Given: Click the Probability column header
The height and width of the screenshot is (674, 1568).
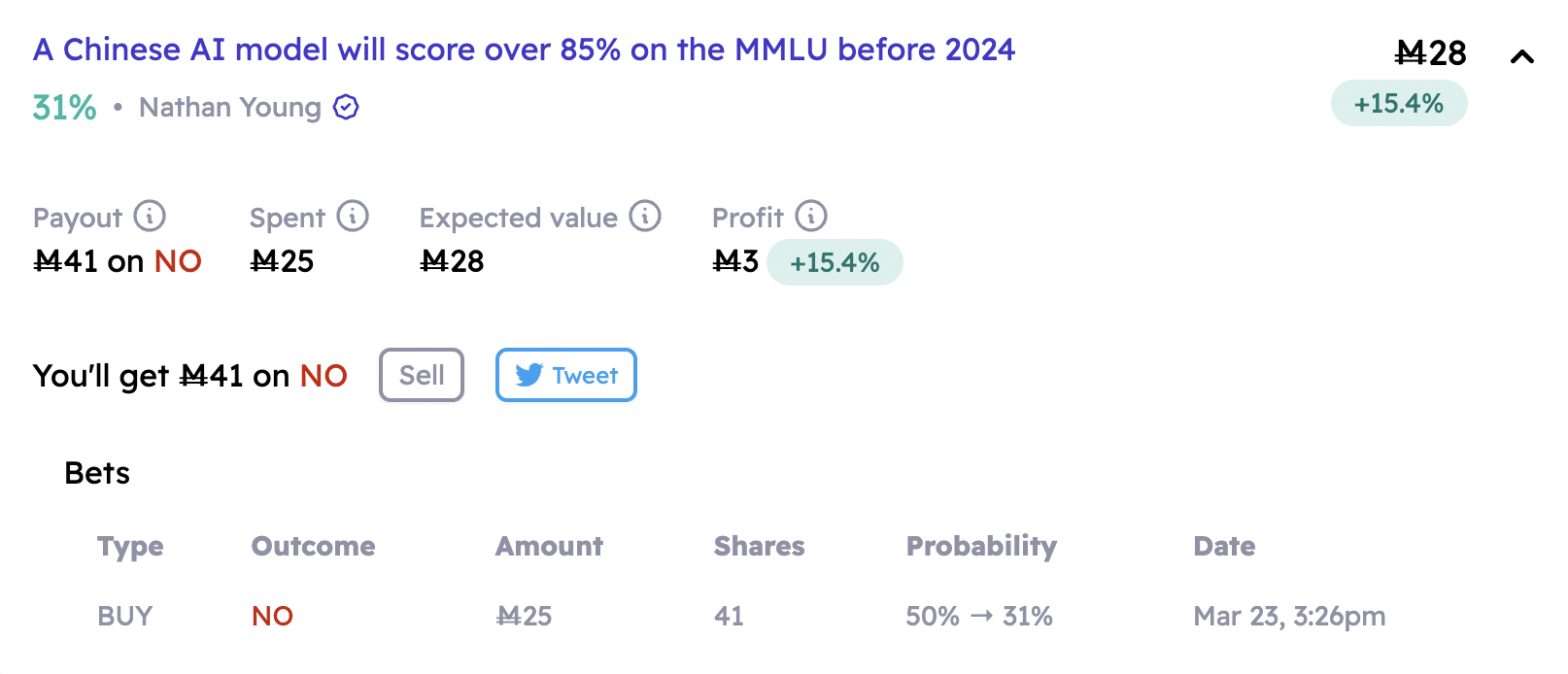Looking at the screenshot, I should tap(980, 546).
